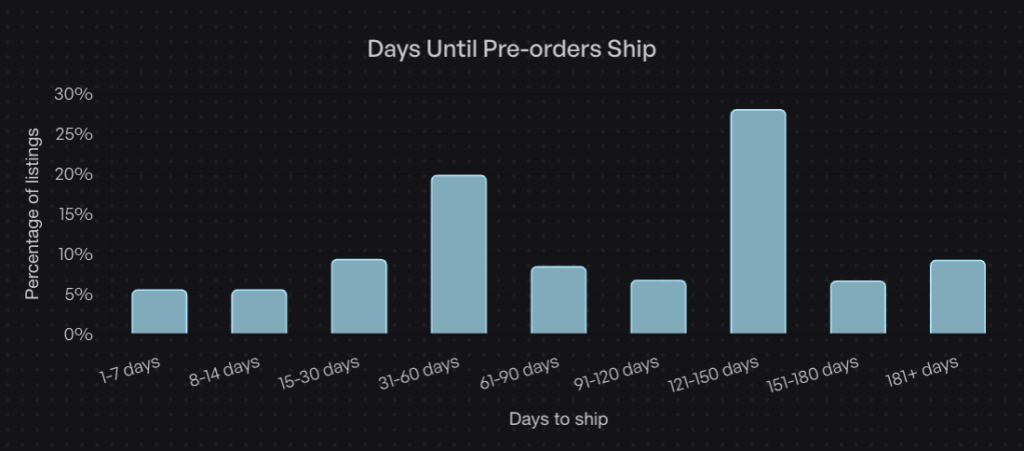Click the Days to ship axis title

[558, 418]
